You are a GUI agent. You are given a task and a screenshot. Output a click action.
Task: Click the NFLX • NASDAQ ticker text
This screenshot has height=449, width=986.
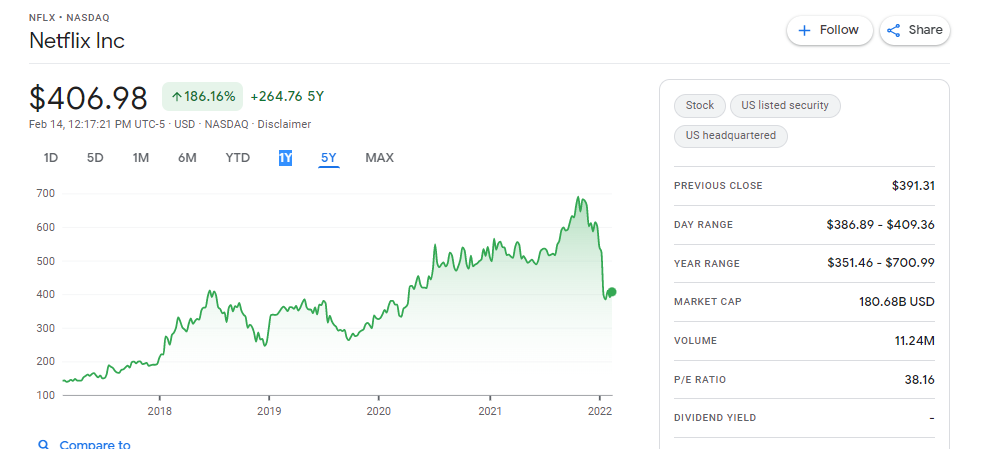tap(69, 18)
